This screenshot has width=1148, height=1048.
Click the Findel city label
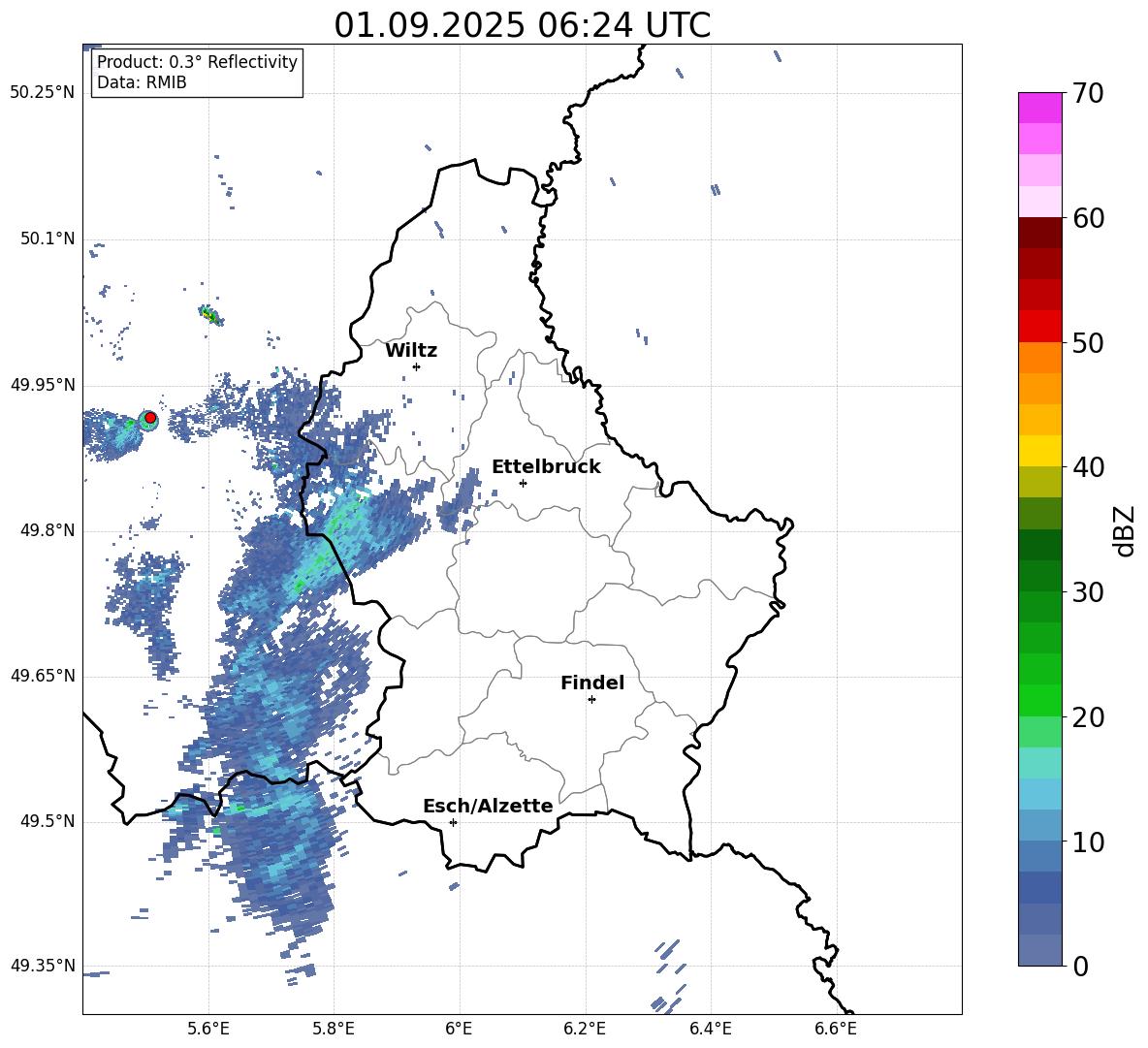coord(592,683)
